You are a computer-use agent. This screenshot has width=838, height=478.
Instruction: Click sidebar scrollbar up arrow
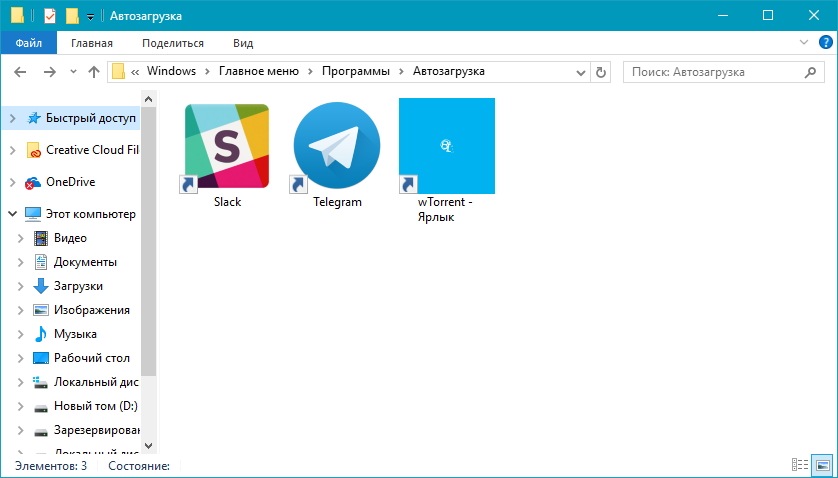(x=149, y=99)
